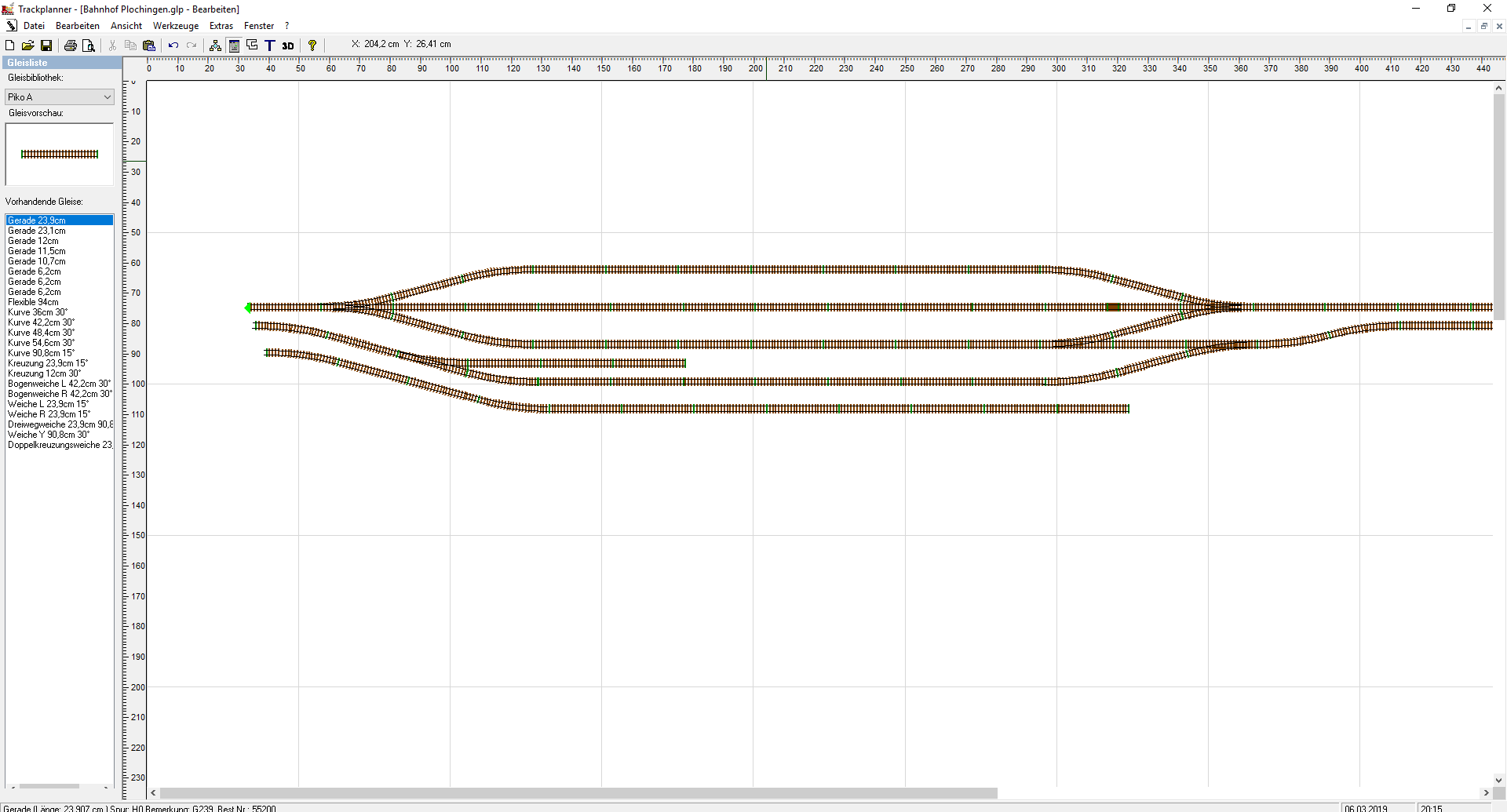The image size is (1507, 812).
Task: Undo the last action
Action: click(x=173, y=46)
